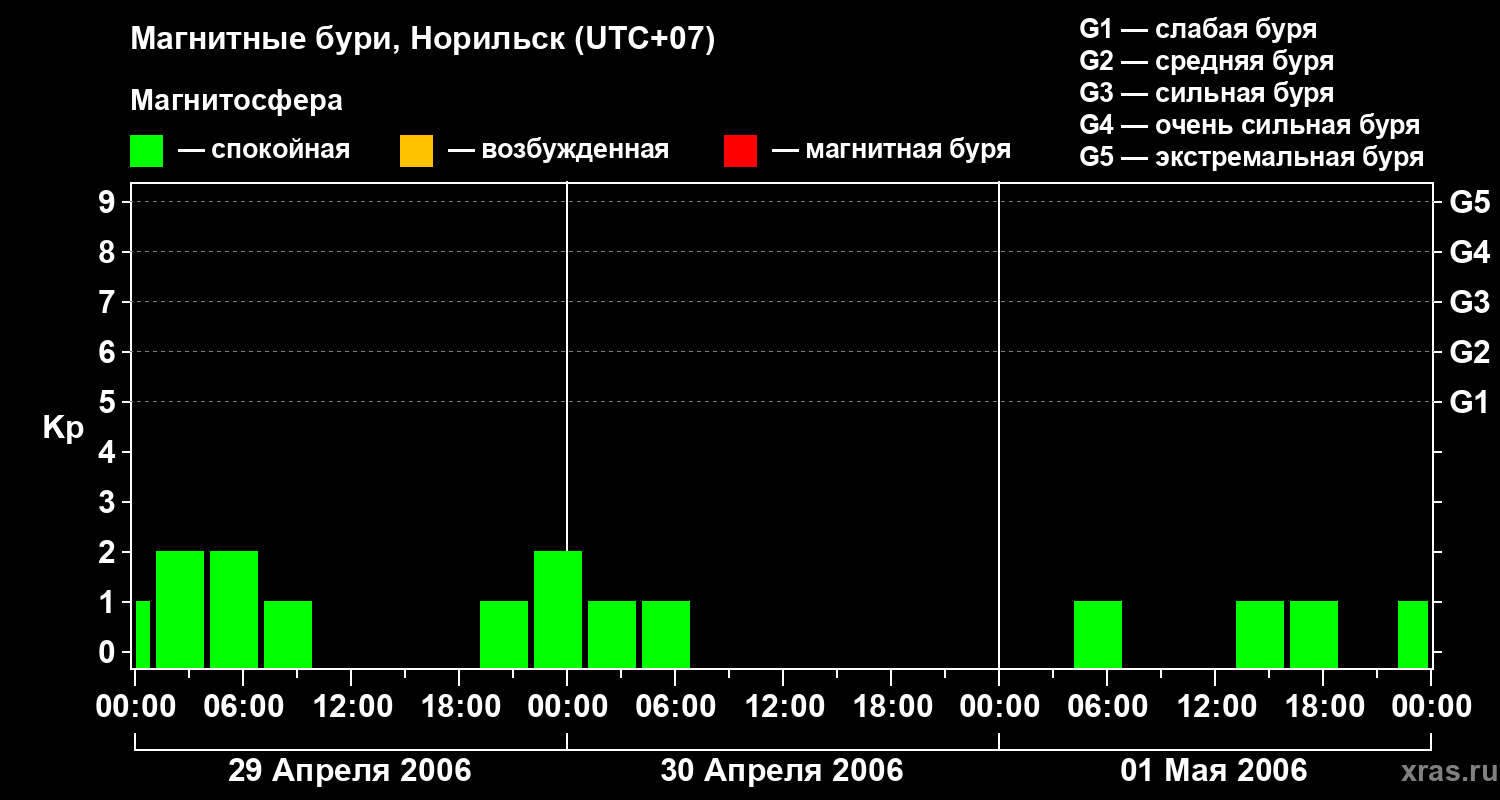Click the green 'спокойная' legend swatch
Screen dimensions: 1500x800
pos(146,151)
